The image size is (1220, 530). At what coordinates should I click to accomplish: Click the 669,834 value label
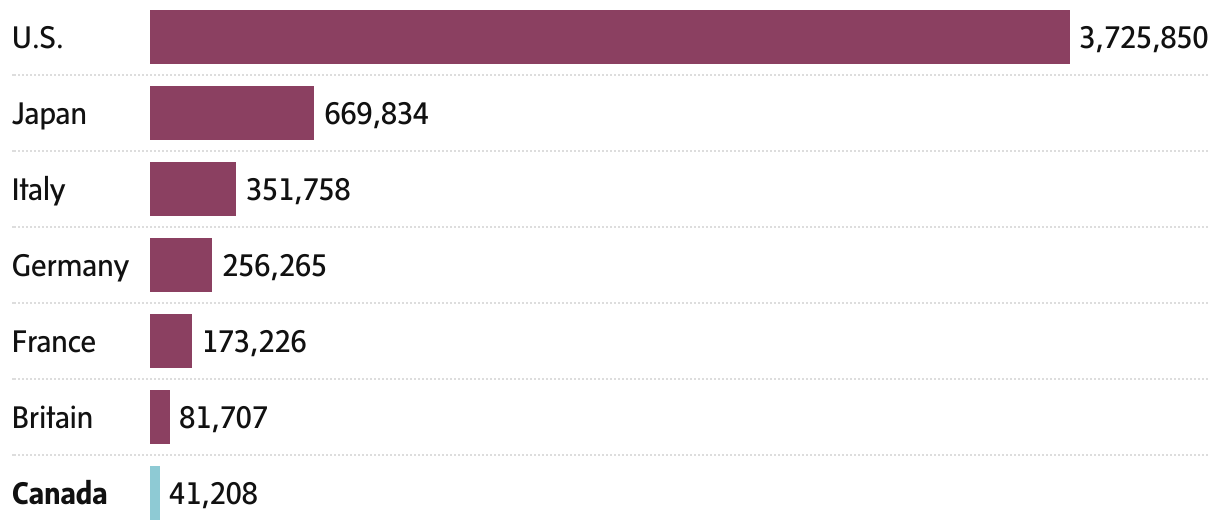point(376,114)
